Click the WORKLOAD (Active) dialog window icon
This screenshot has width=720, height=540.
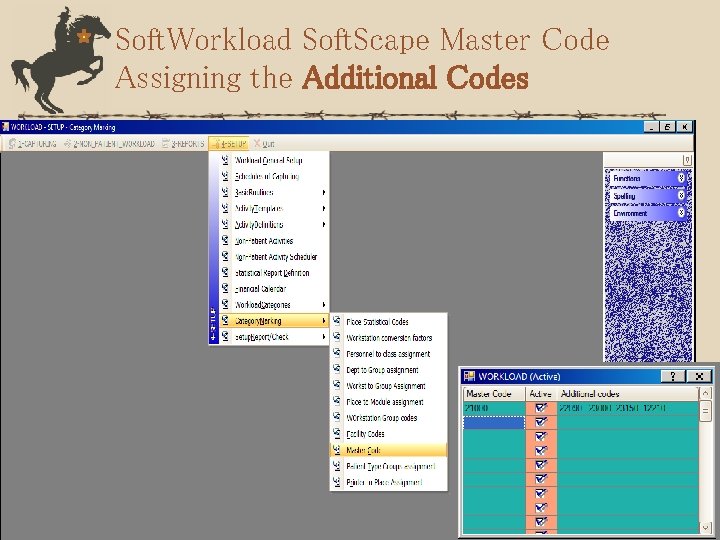click(x=469, y=377)
